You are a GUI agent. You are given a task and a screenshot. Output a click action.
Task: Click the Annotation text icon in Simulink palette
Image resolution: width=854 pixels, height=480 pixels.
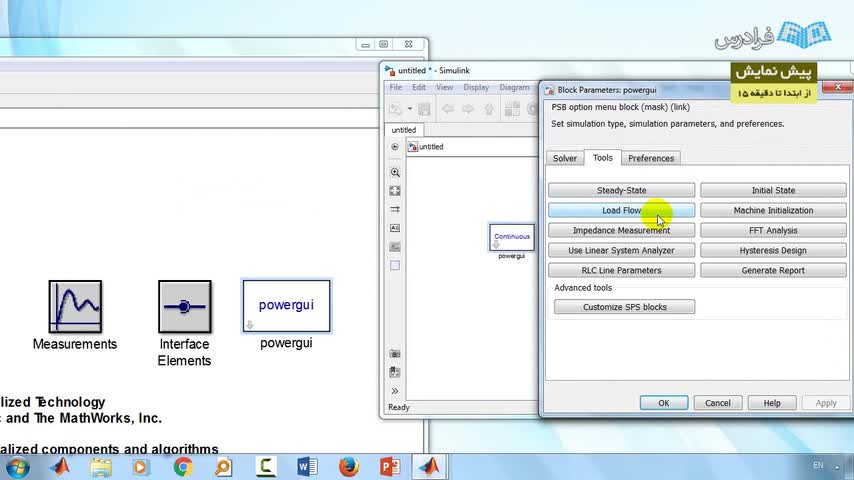[x=395, y=228]
